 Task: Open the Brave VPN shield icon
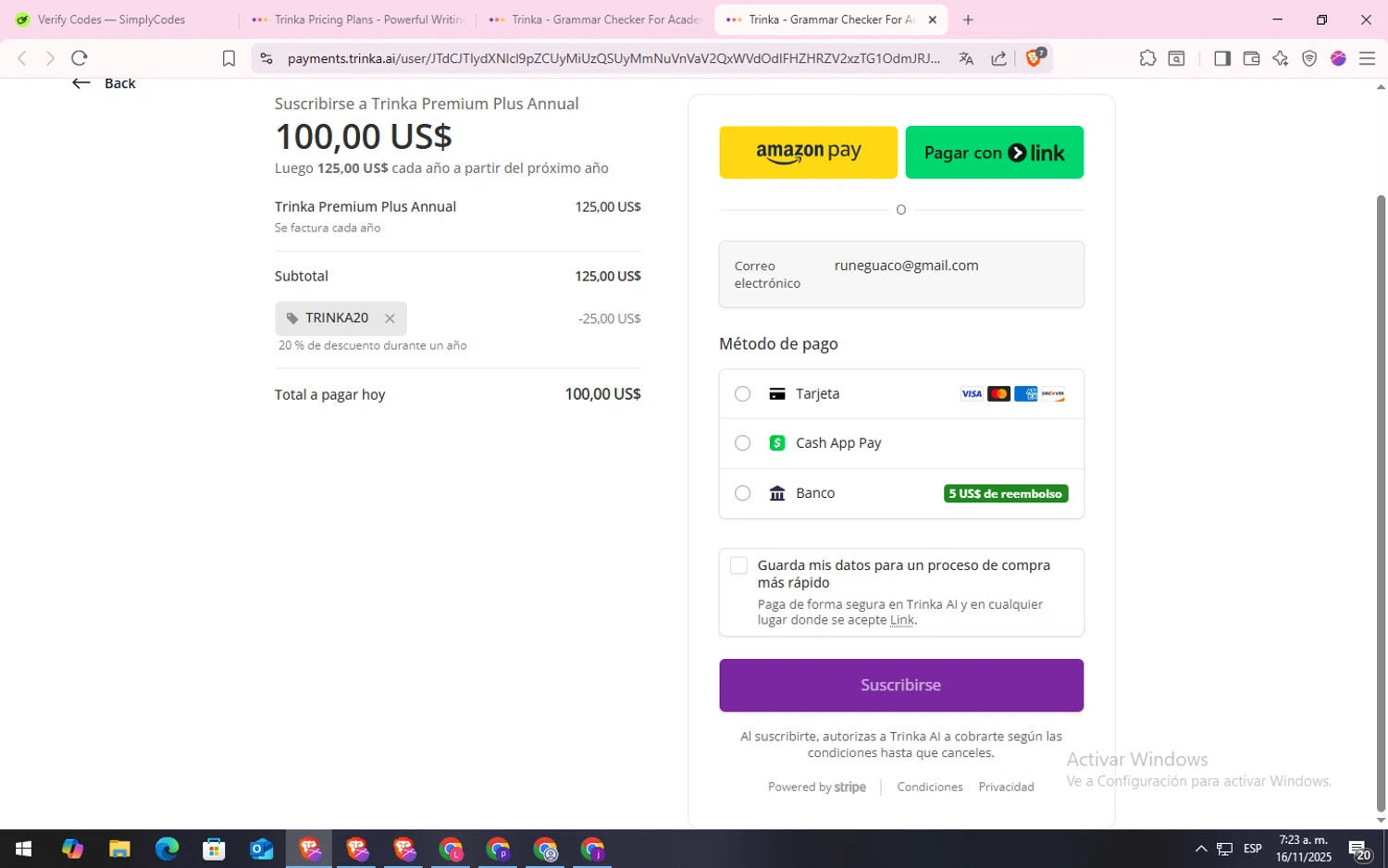click(x=1309, y=58)
